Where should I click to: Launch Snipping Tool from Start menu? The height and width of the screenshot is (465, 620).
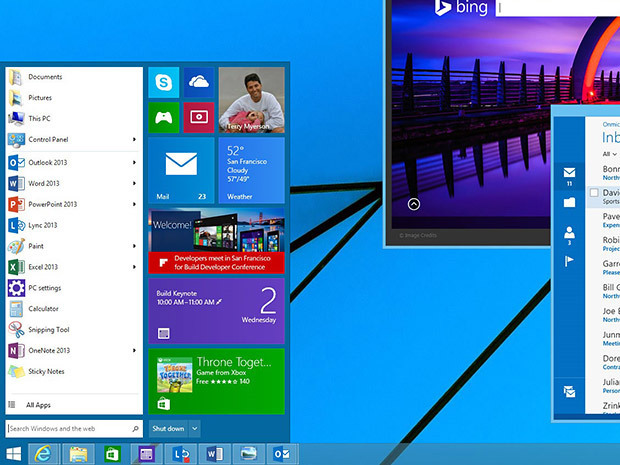pos(74,330)
